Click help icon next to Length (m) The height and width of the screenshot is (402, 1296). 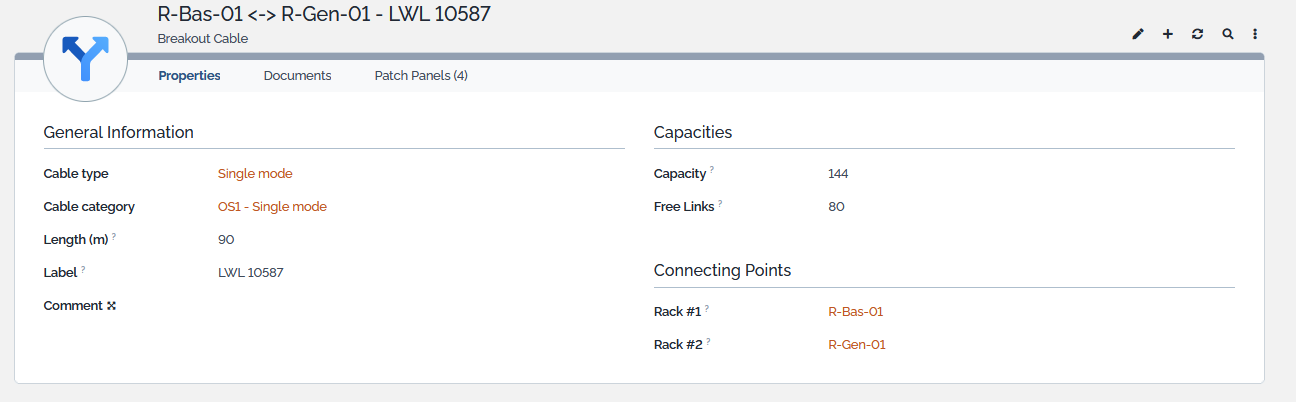pyautogui.click(x=114, y=237)
